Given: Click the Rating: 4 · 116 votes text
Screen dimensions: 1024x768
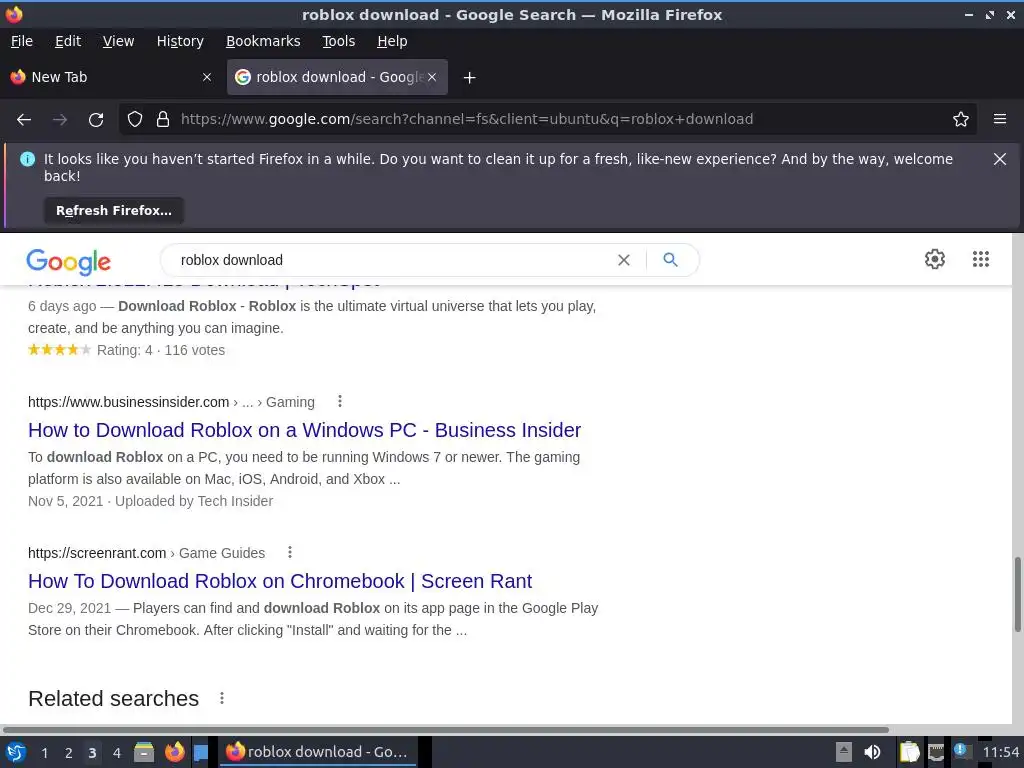Looking at the screenshot, I should (x=161, y=350).
